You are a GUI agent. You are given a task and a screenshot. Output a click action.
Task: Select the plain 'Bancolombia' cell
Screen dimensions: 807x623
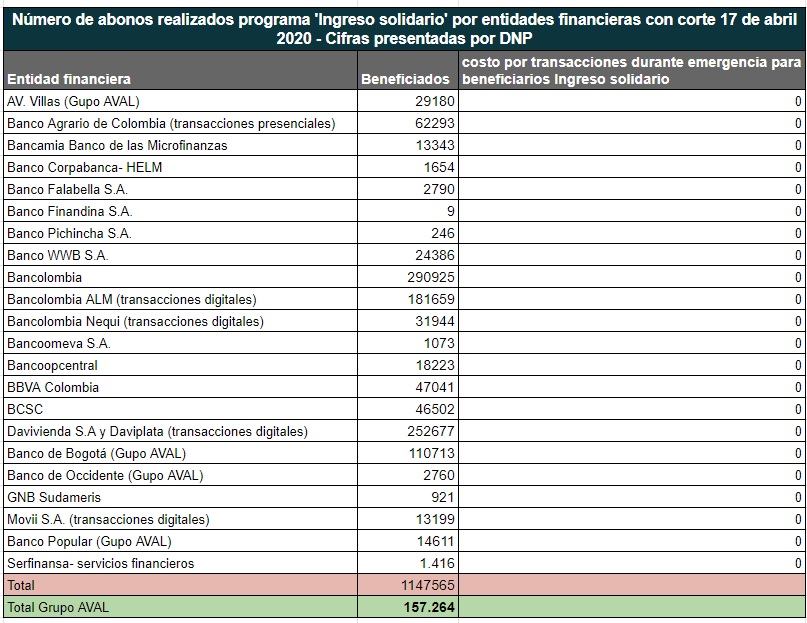(x=180, y=278)
